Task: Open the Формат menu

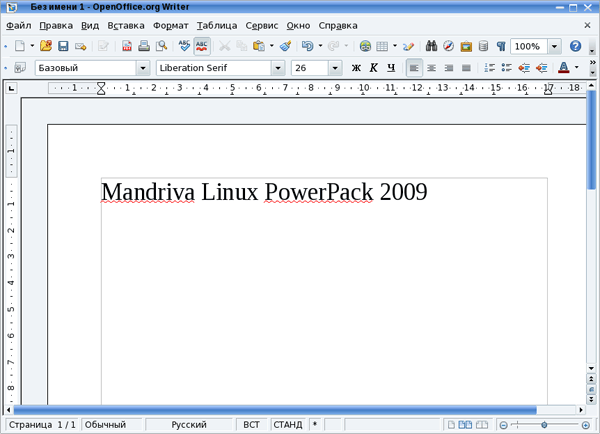Action: (x=171, y=26)
